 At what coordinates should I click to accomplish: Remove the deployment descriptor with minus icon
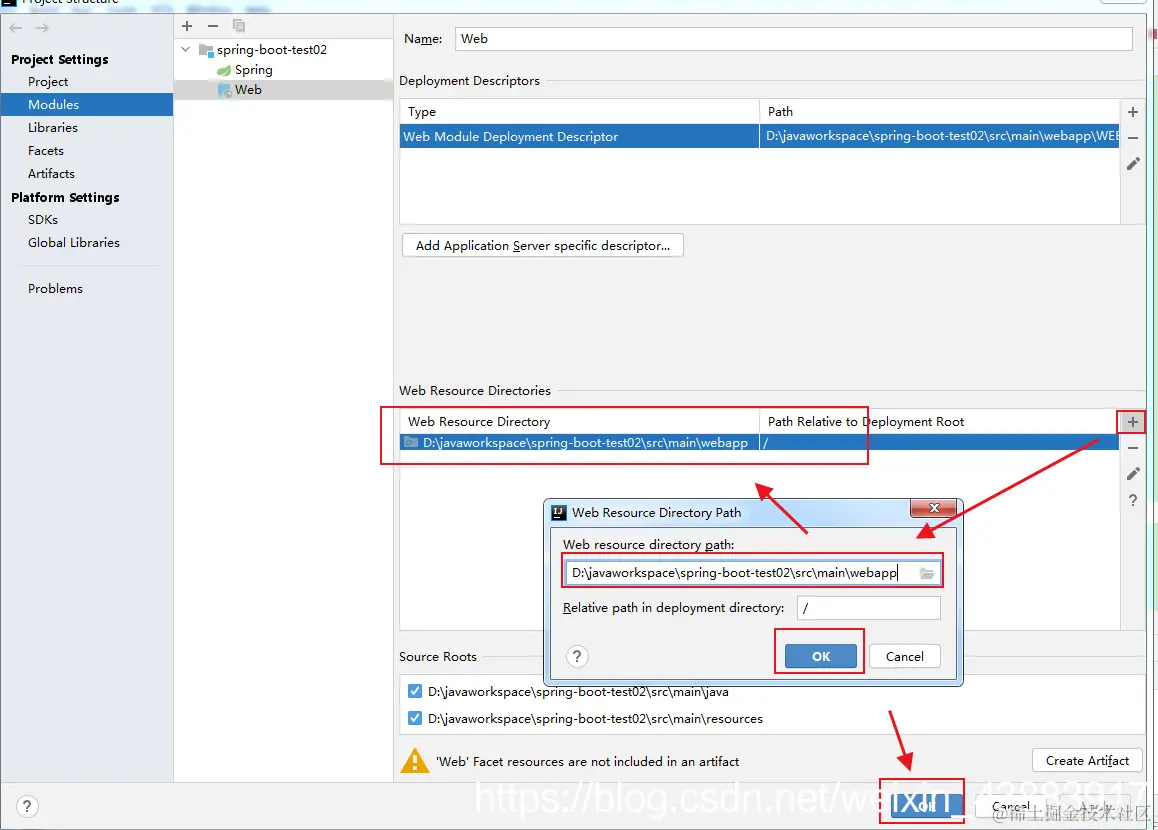1133,138
